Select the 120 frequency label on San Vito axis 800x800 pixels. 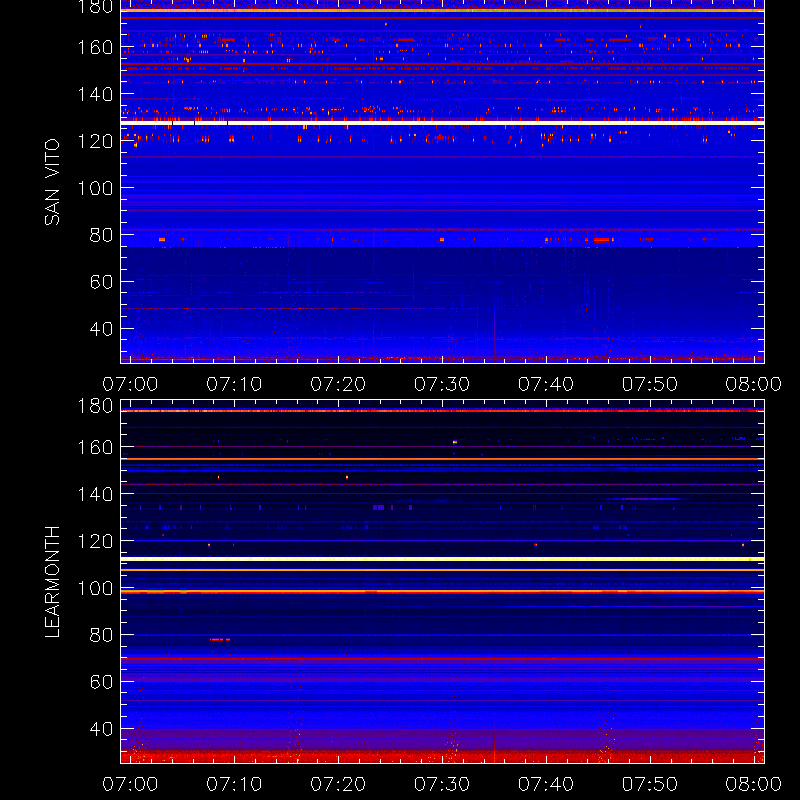click(x=95, y=141)
